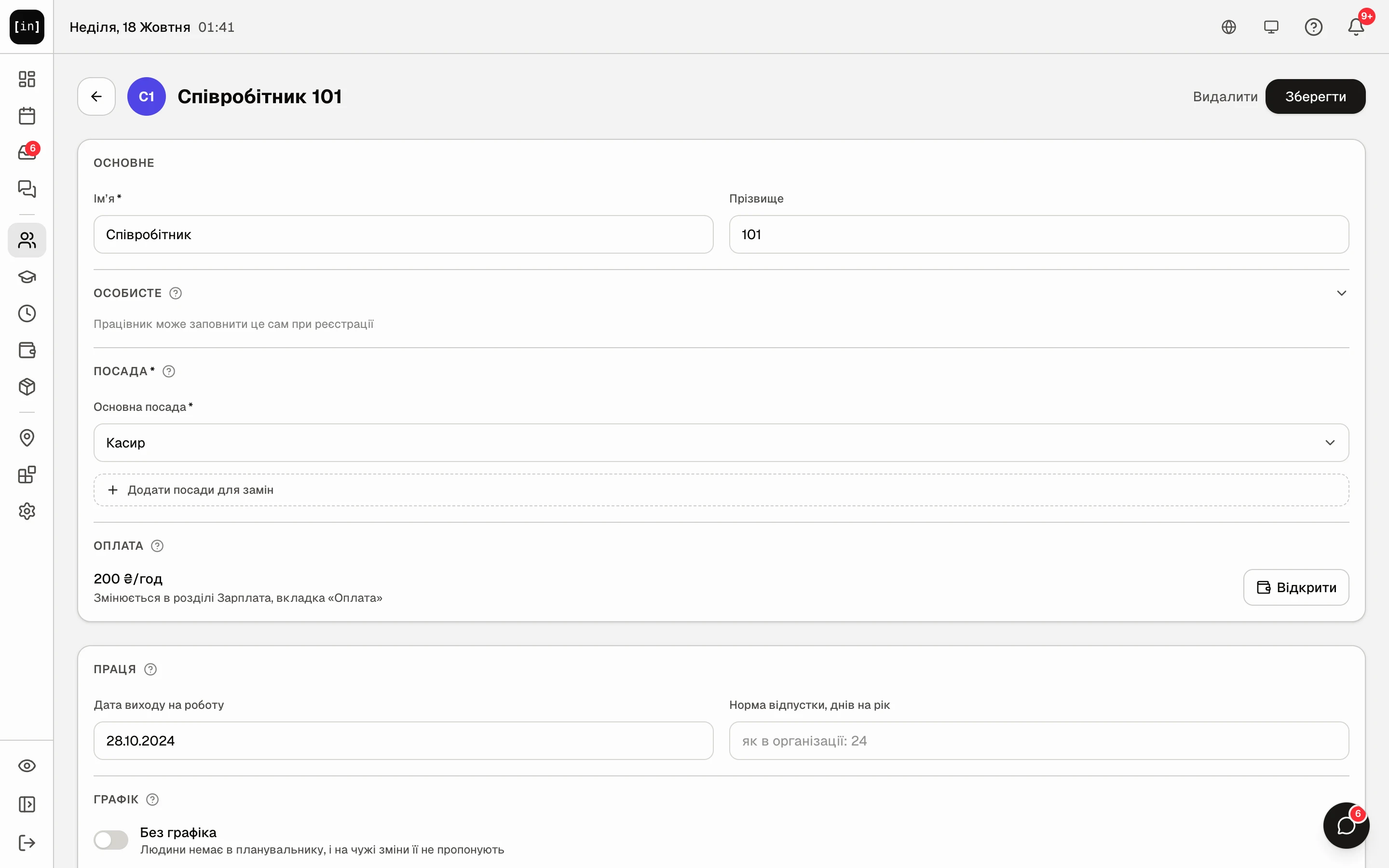Open the wallet salary sidebar icon
This screenshot has width=1389, height=868.
pos(27,350)
